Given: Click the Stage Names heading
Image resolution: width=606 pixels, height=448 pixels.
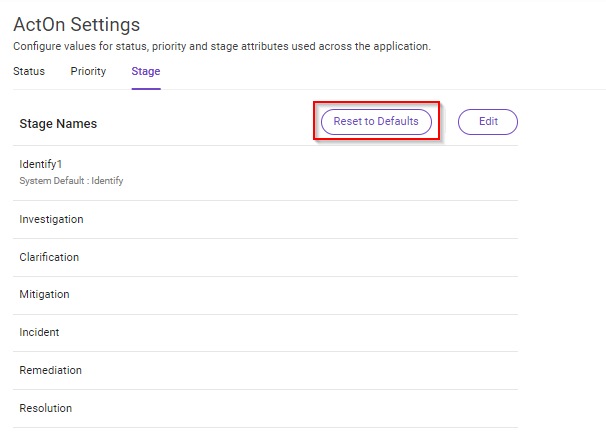Looking at the screenshot, I should click(58, 124).
